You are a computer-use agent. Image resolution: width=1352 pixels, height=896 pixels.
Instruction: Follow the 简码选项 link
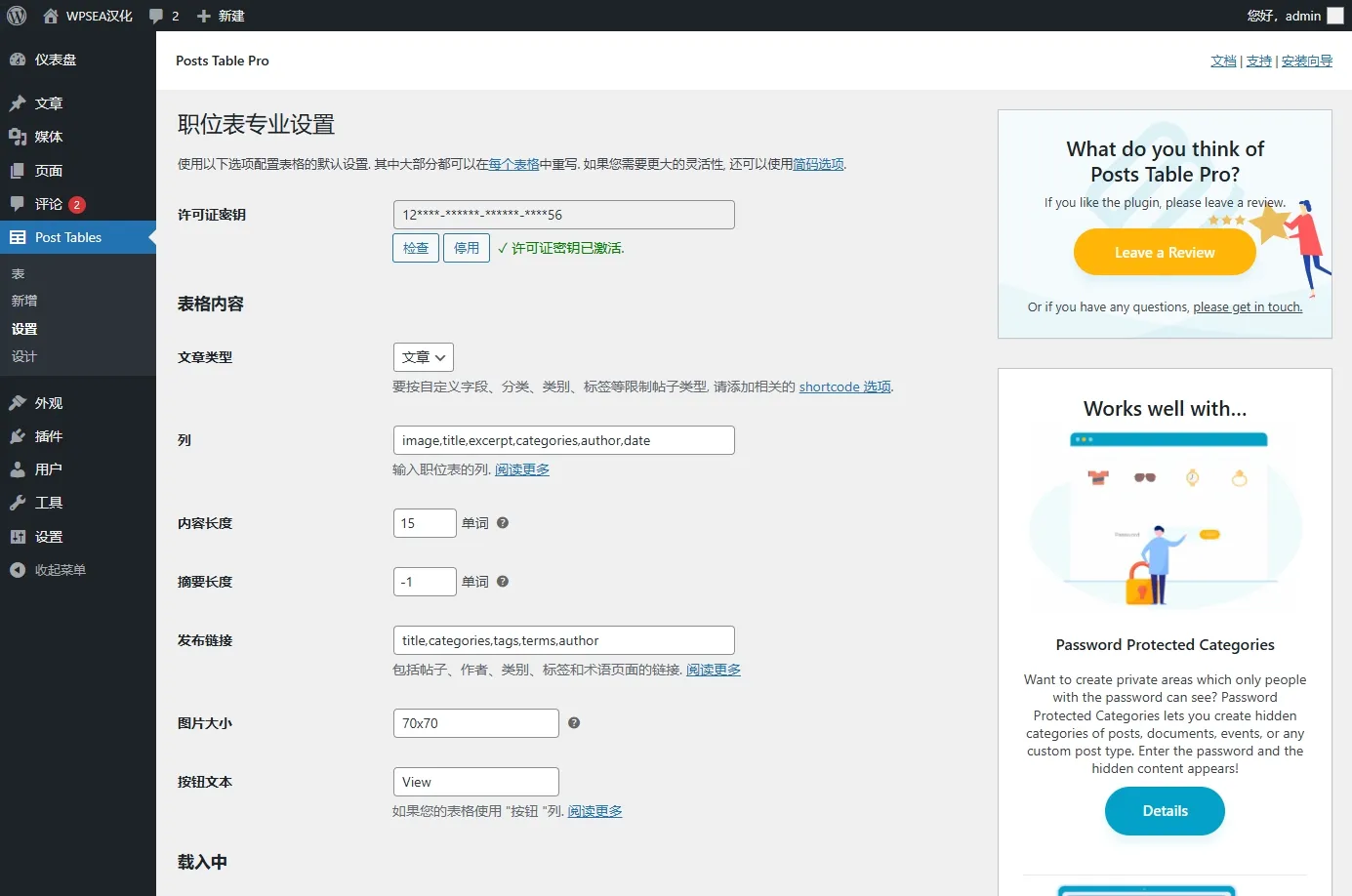pos(818,164)
